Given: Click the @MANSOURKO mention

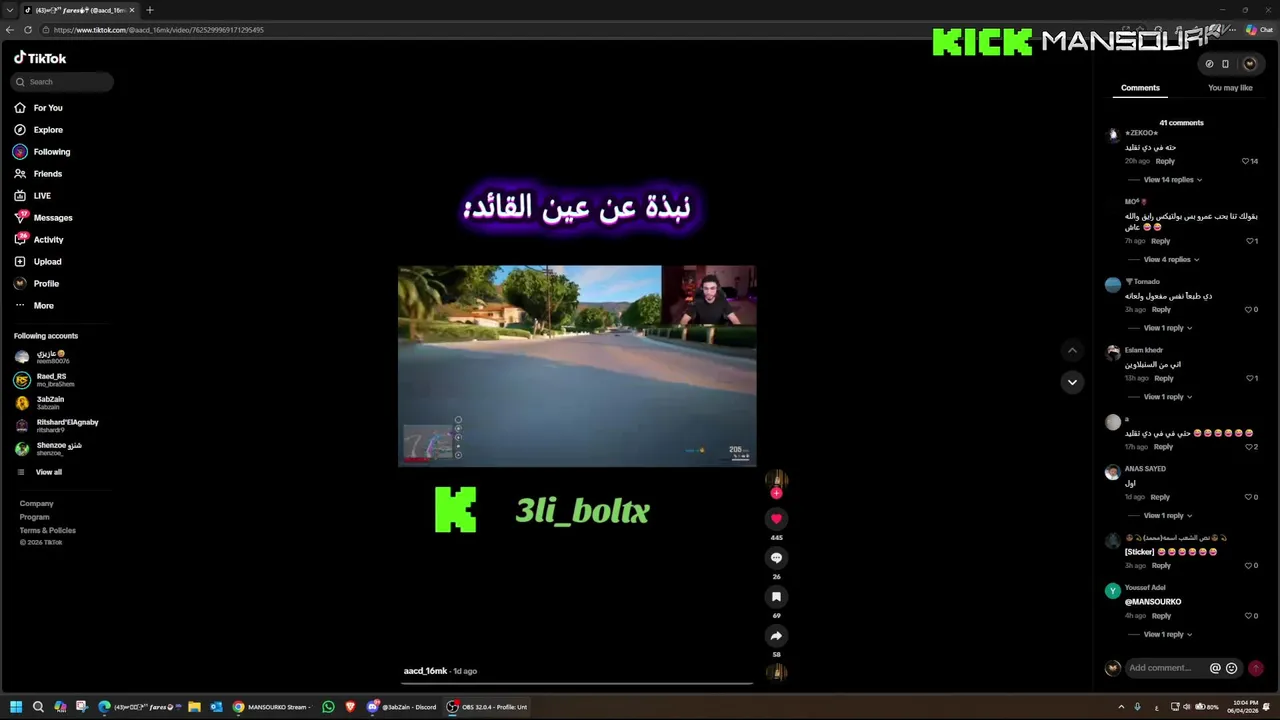Looking at the screenshot, I should pos(1153,602).
